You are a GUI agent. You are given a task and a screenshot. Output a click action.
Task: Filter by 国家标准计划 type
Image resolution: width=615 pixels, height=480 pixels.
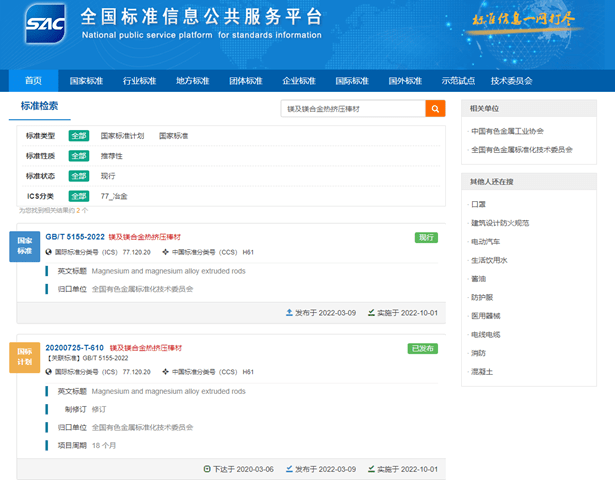pyautogui.click(x=122, y=136)
